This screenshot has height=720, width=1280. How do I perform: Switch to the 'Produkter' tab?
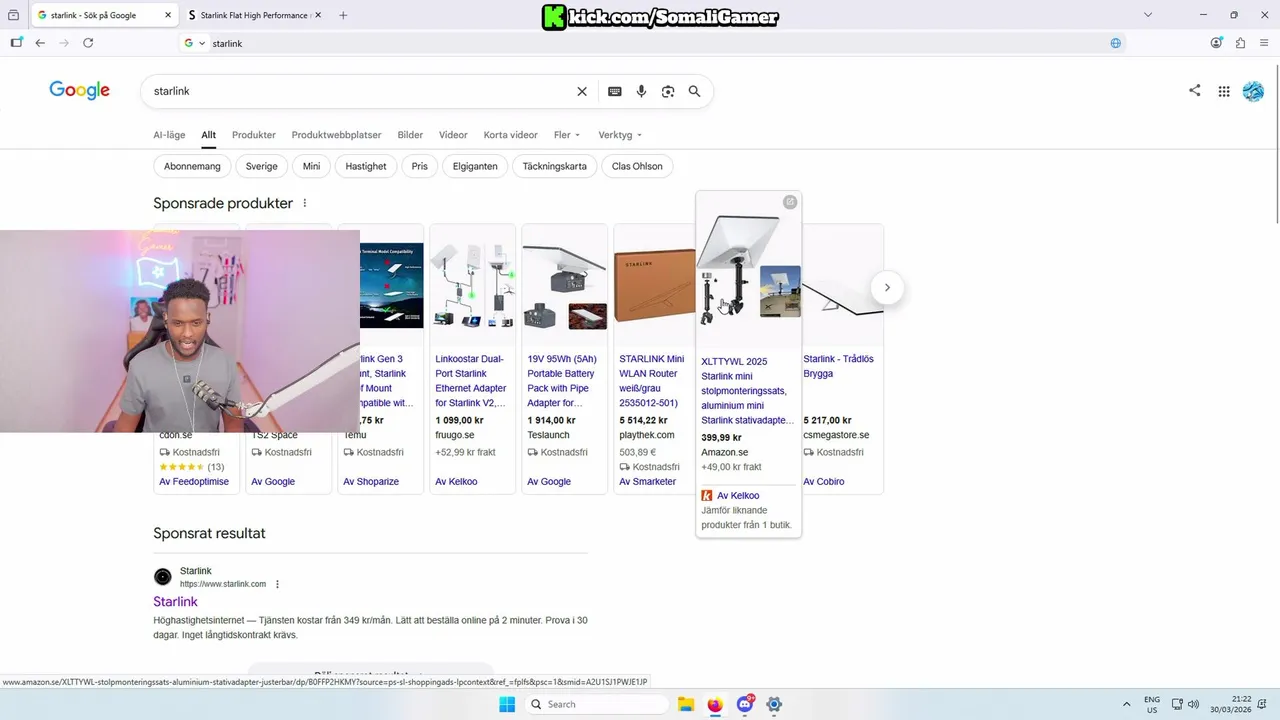click(254, 135)
